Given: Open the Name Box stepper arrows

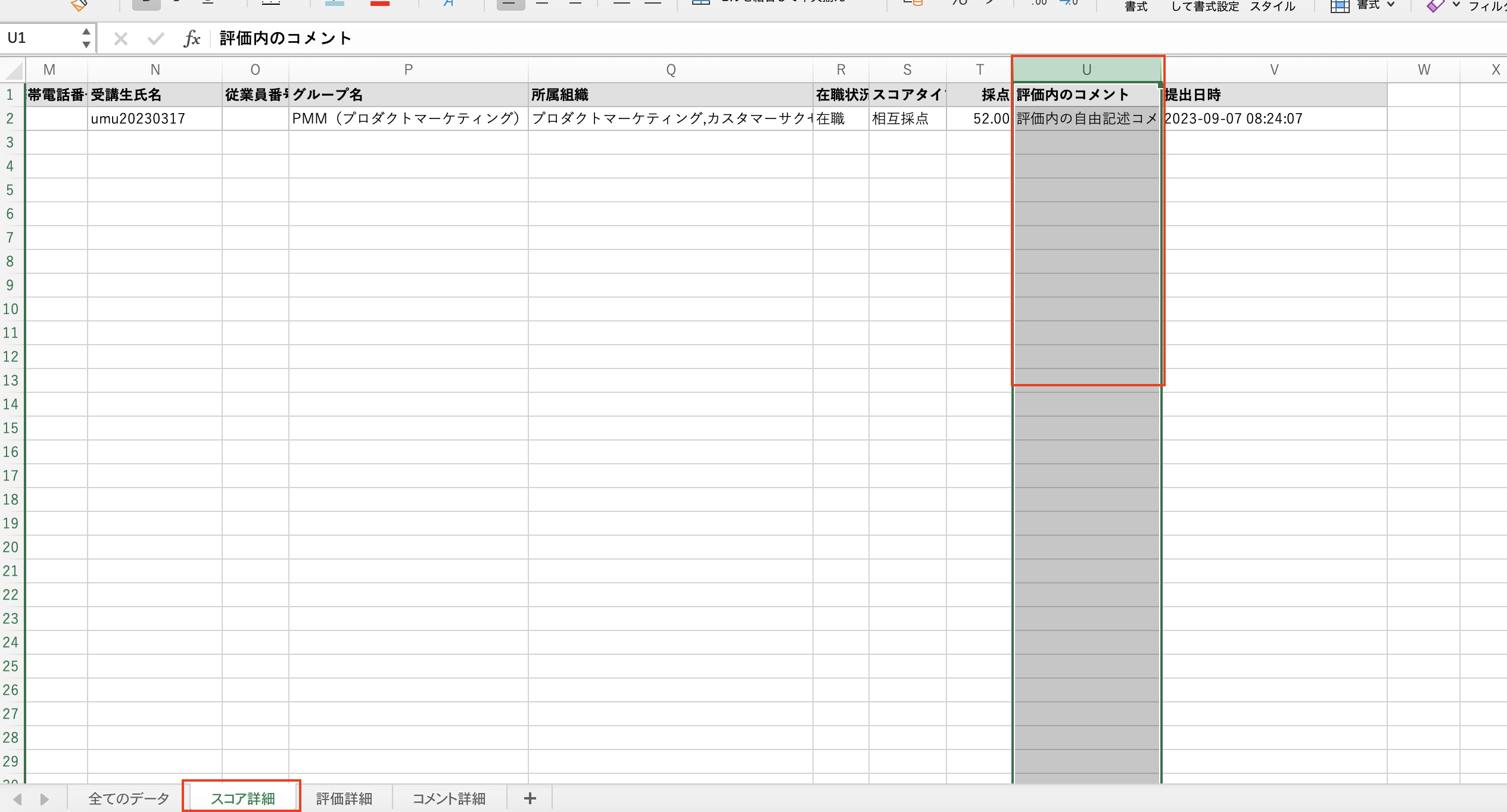Looking at the screenshot, I should pos(86,38).
